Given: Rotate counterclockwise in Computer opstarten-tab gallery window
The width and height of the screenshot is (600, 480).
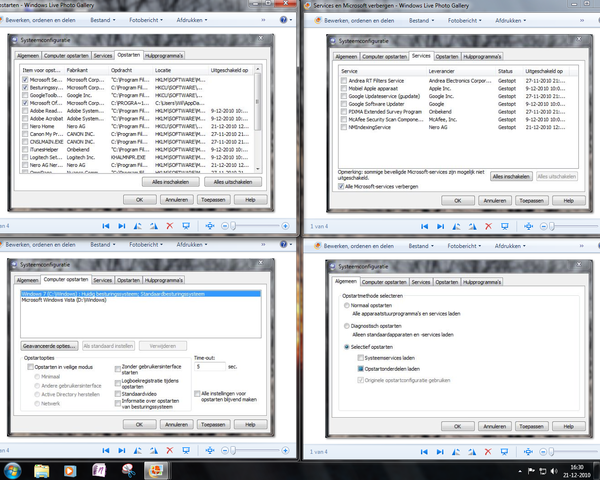Looking at the screenshot, I should click(x=138, y=451).
